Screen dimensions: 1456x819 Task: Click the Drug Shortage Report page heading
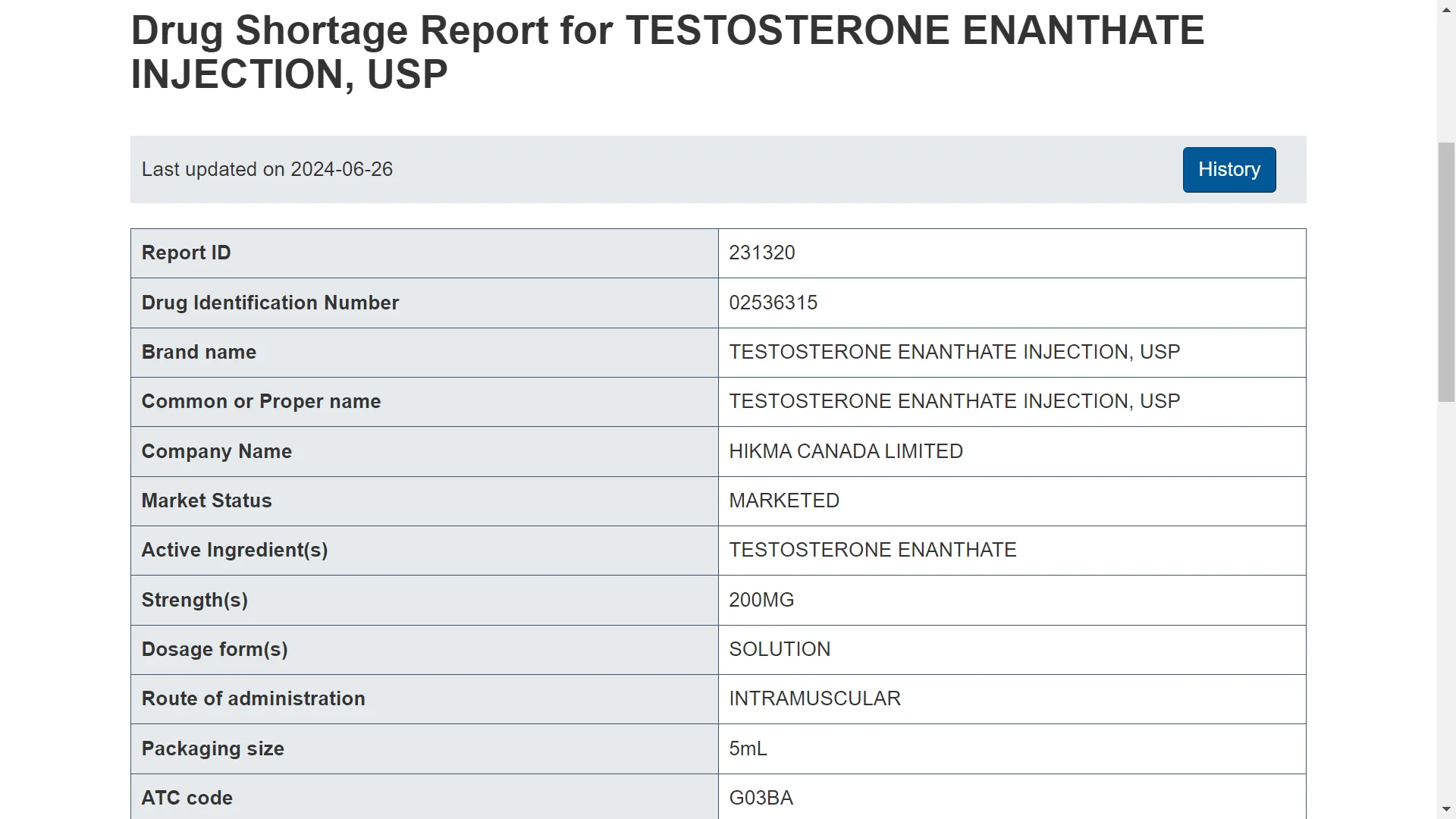[x=667, y=52]
